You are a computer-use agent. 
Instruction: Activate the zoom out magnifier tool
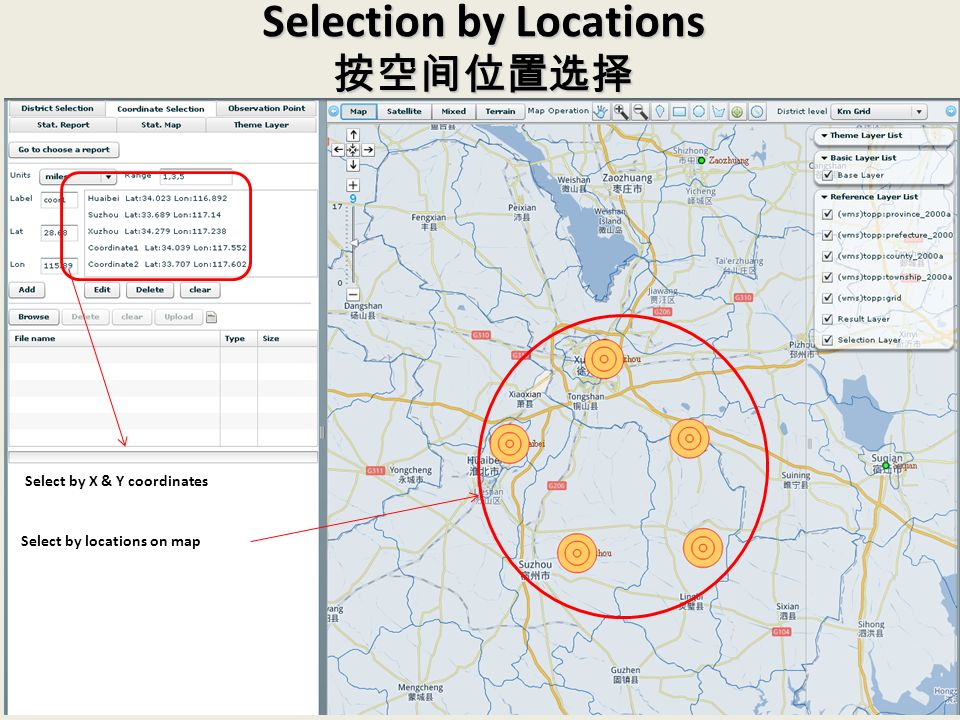coord(640,111)
